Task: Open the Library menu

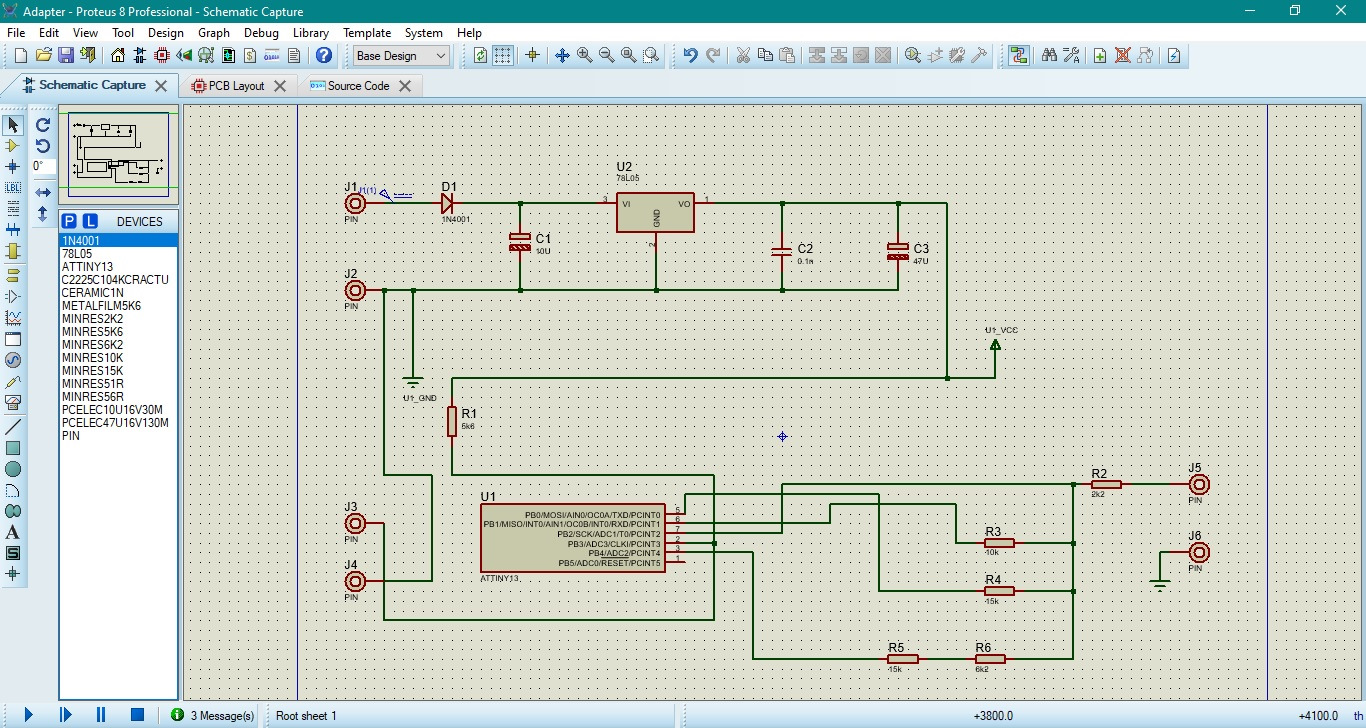Action: pos(310,33)
